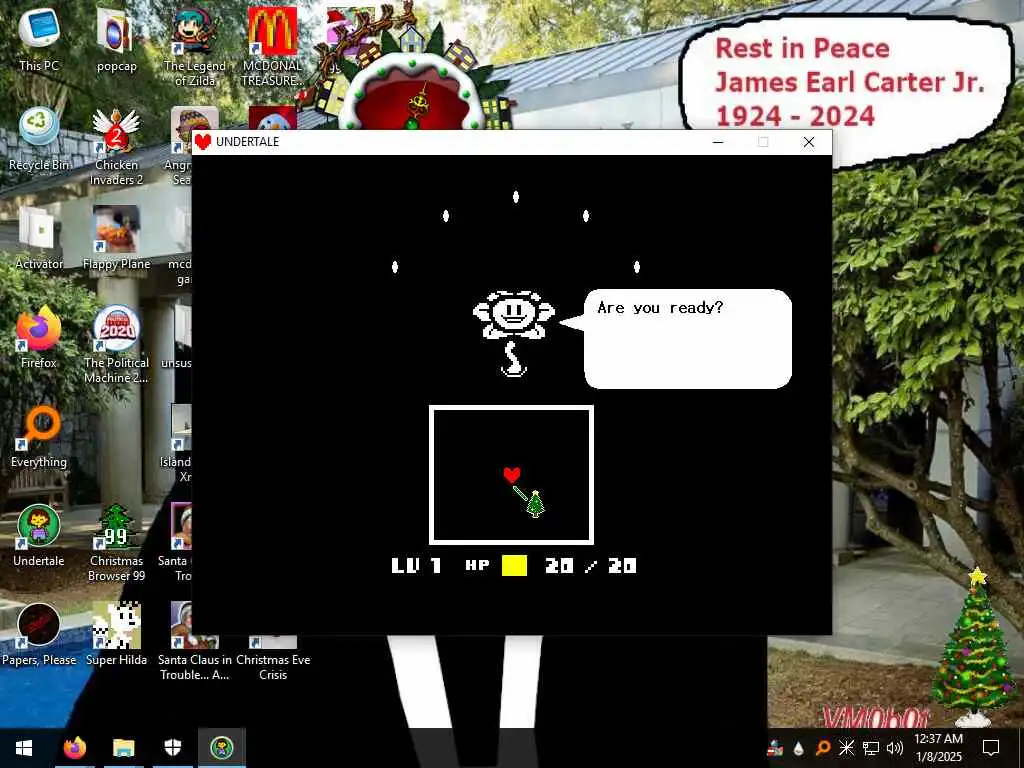This screenshot has width=1024, height=768.
Task: Minimize the UNDERTALE window
Action: click(718, 142)
